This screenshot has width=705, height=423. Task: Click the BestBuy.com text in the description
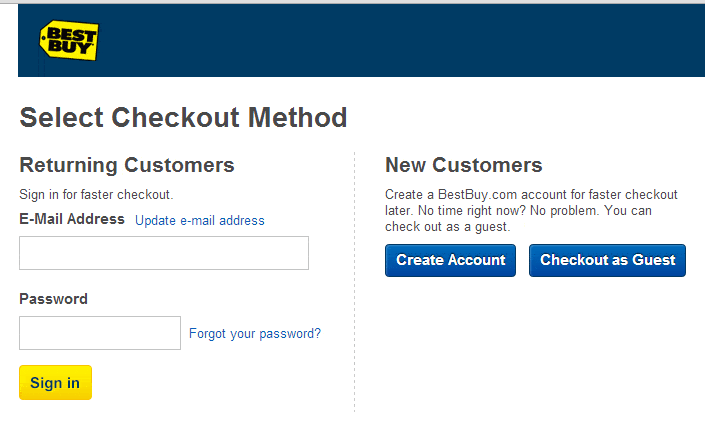coord(477,195)
